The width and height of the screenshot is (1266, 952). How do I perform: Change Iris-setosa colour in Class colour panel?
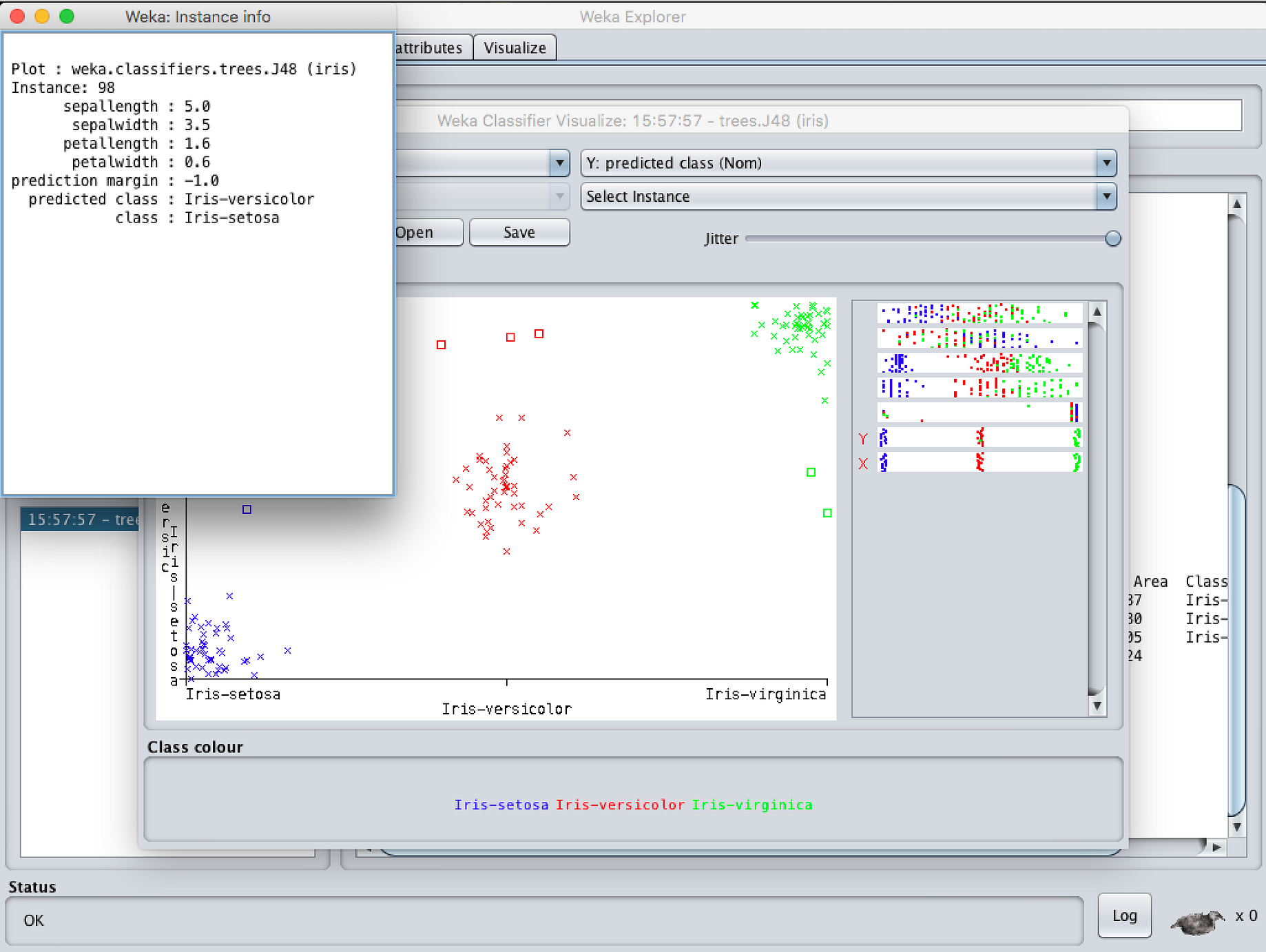pos(501,805)
